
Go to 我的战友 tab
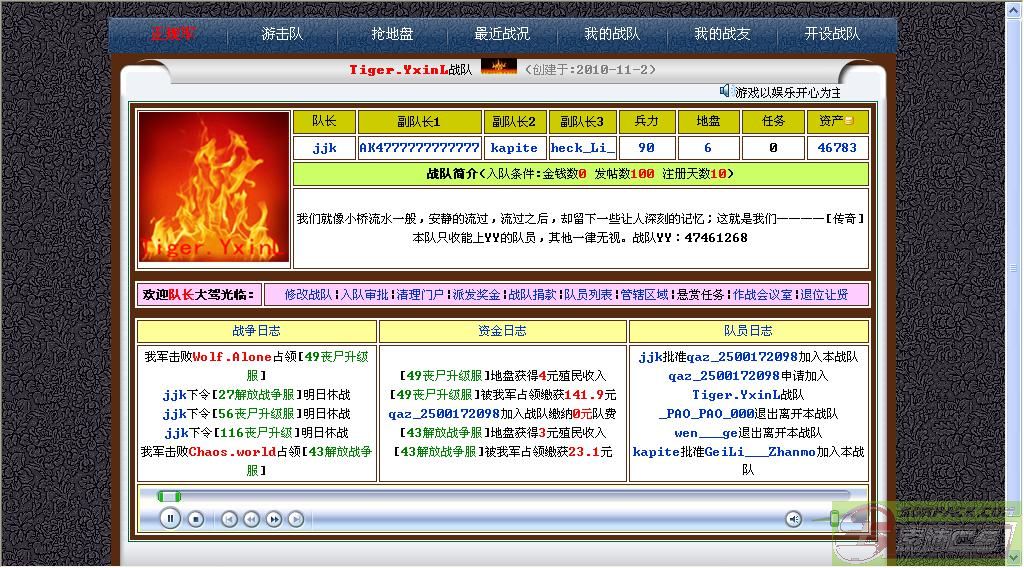point(722,34)
